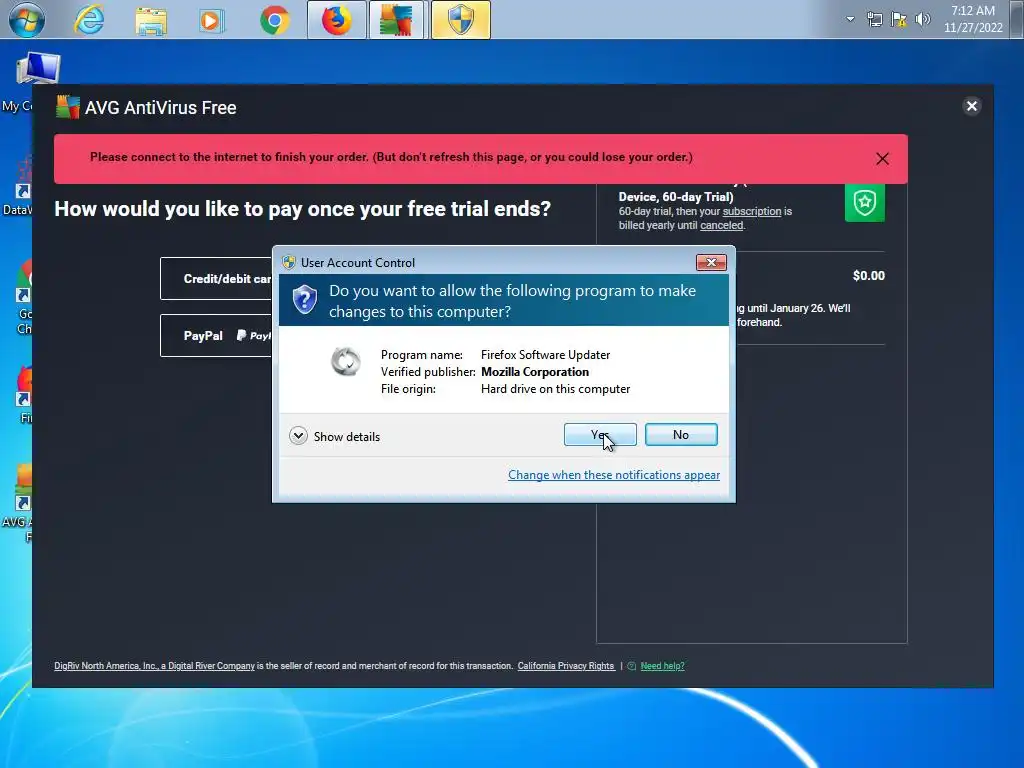Image resolution: width=1024 pixels, height=768 pixels.
Task: Dismiss the red internet connection warning
Action: pyautogui.click(x=882, y=158)
